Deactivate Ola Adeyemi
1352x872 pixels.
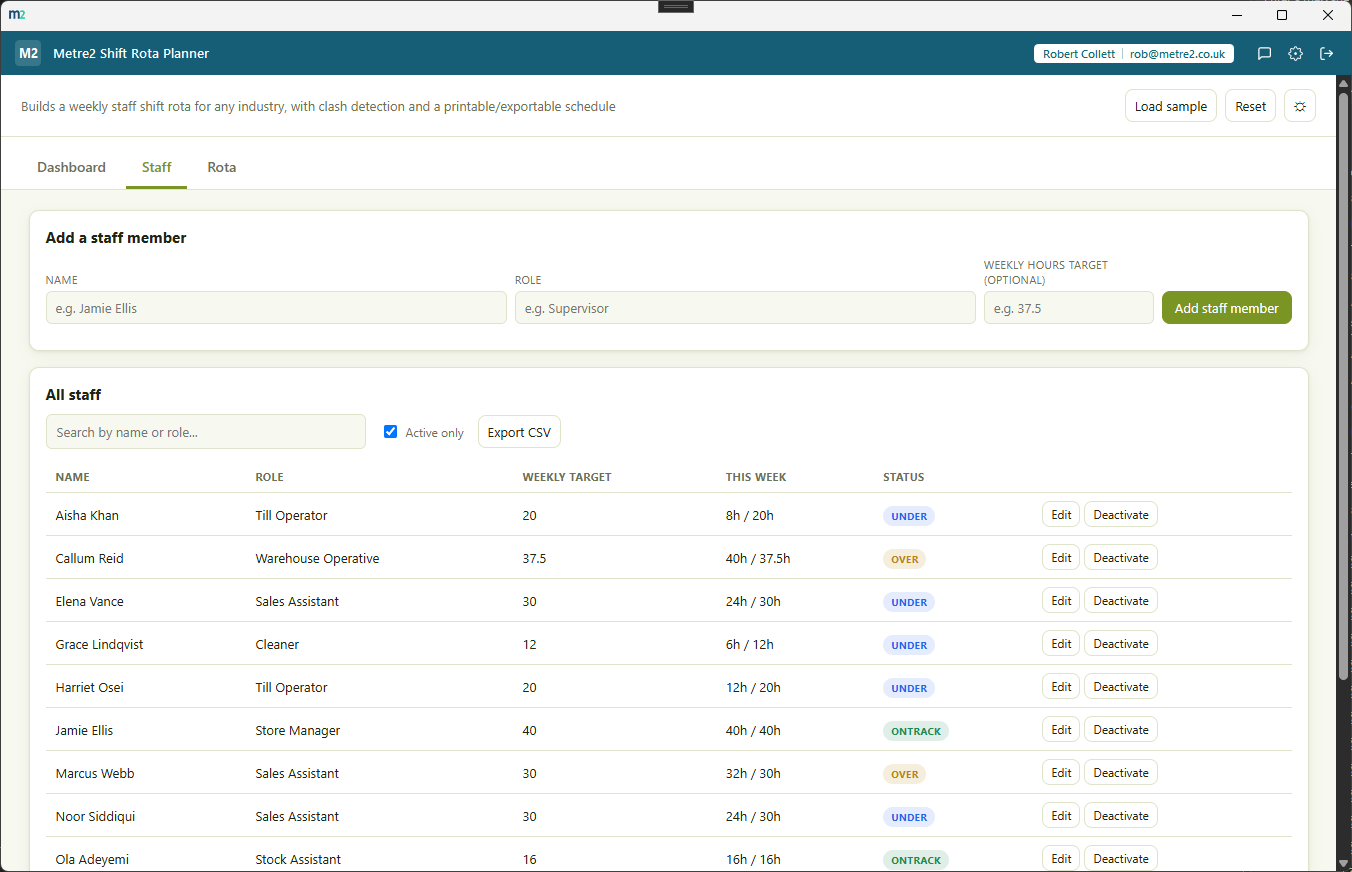click(1121, 859)
